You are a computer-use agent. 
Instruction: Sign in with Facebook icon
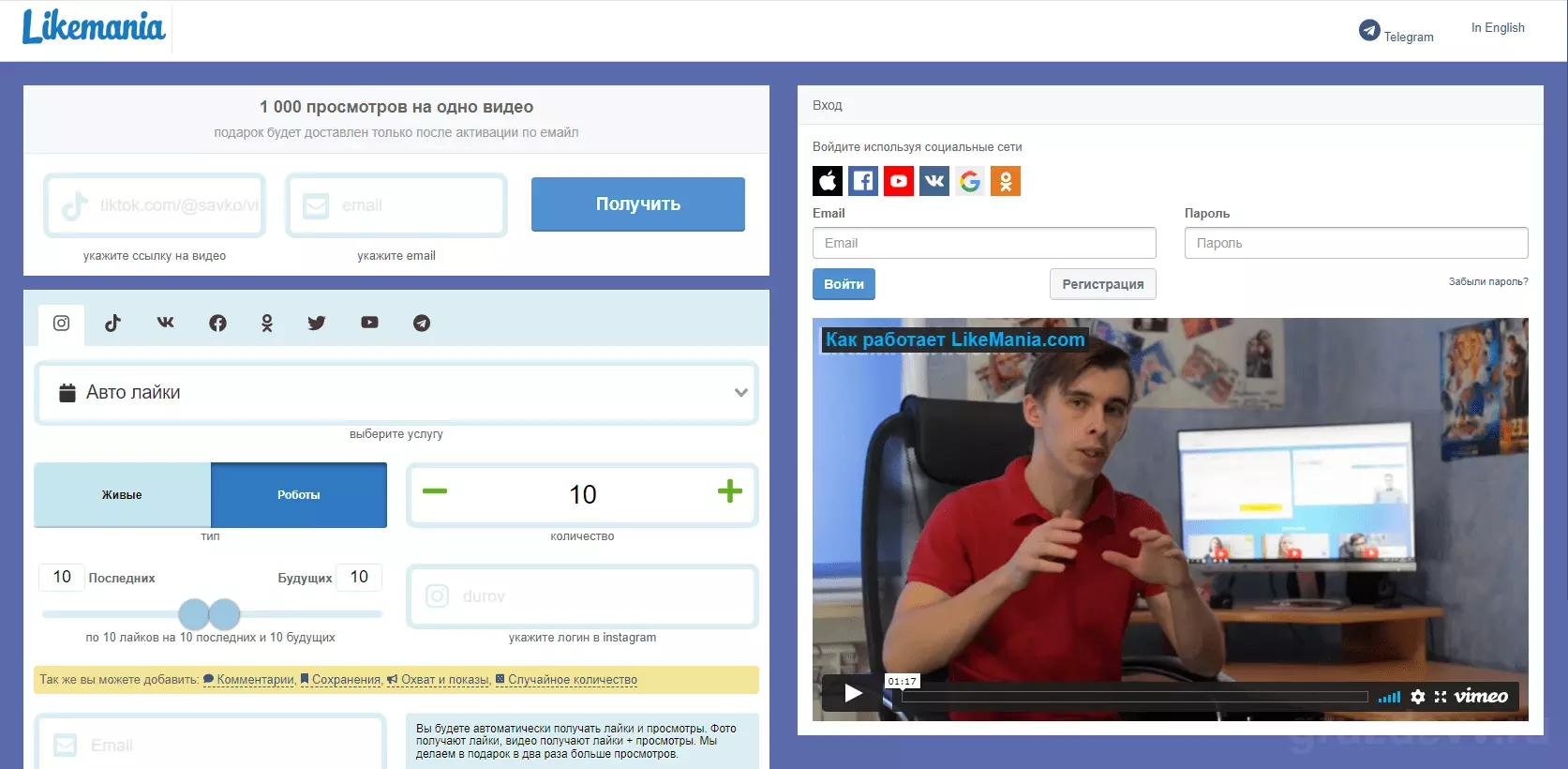[863, 181]
